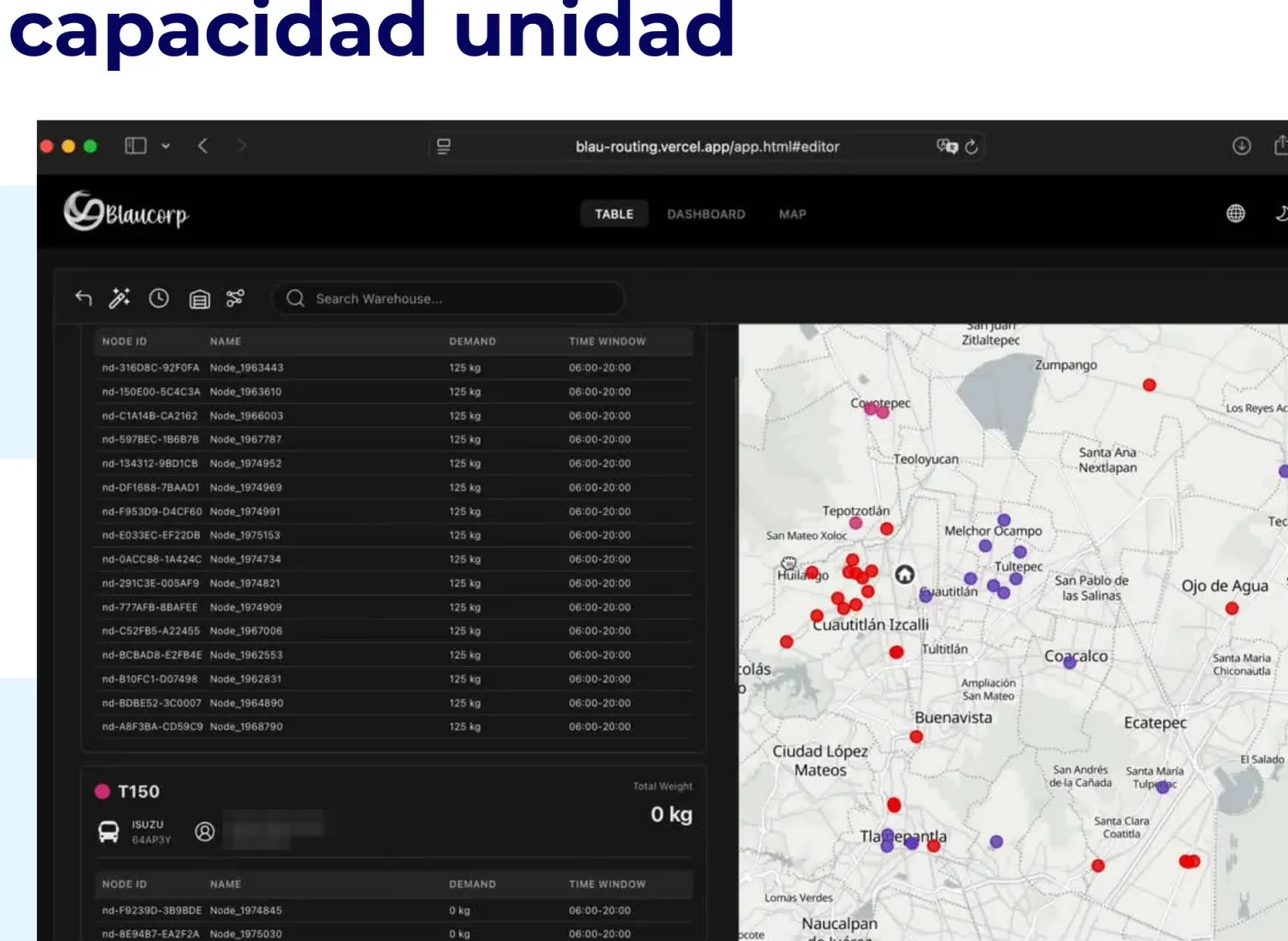The height and width of the screenshot is (941, 1288).
Task: Click the browser share icon
Action: 1281,145
